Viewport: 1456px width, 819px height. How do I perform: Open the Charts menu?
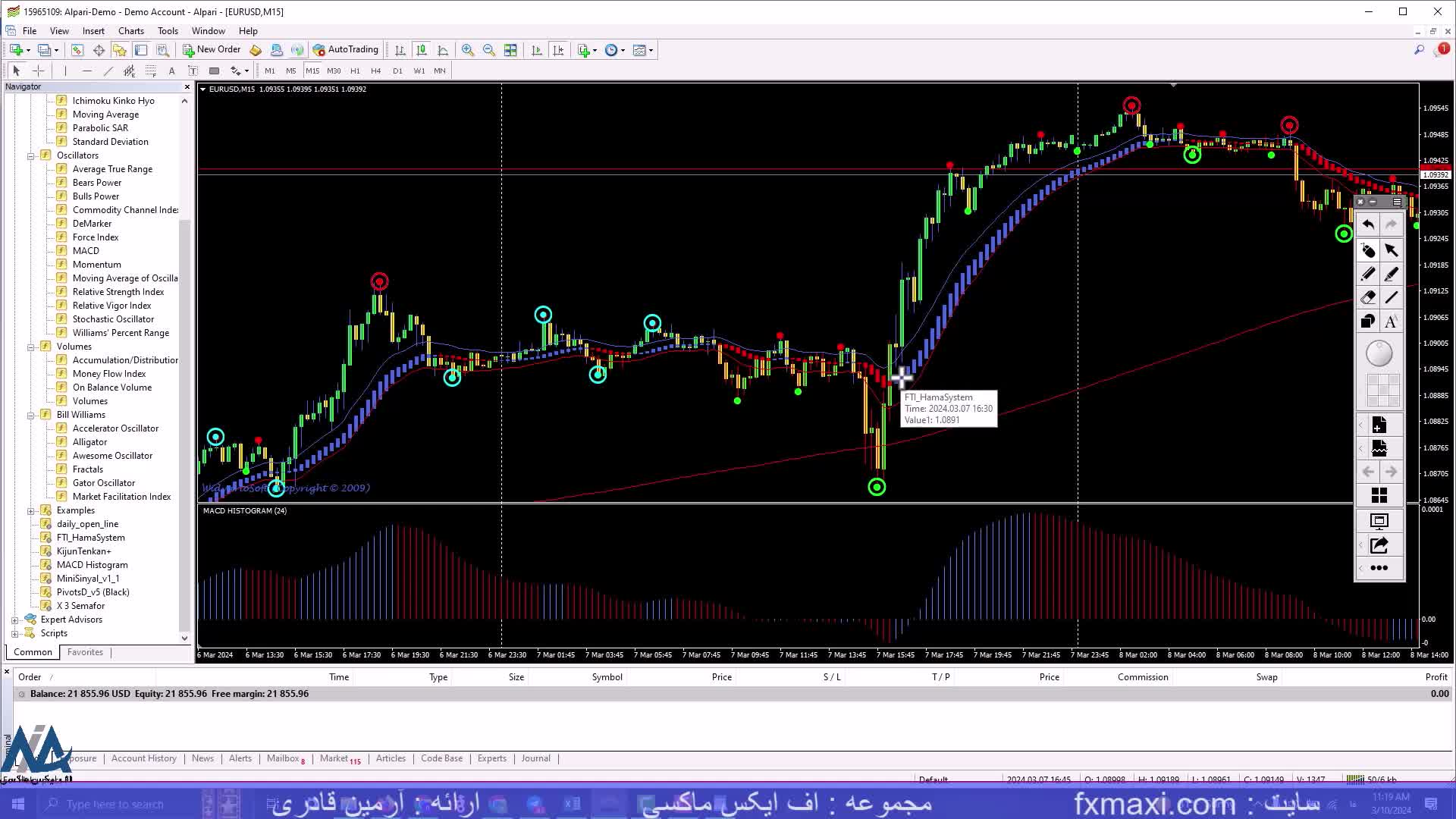(x=130, y=31)
